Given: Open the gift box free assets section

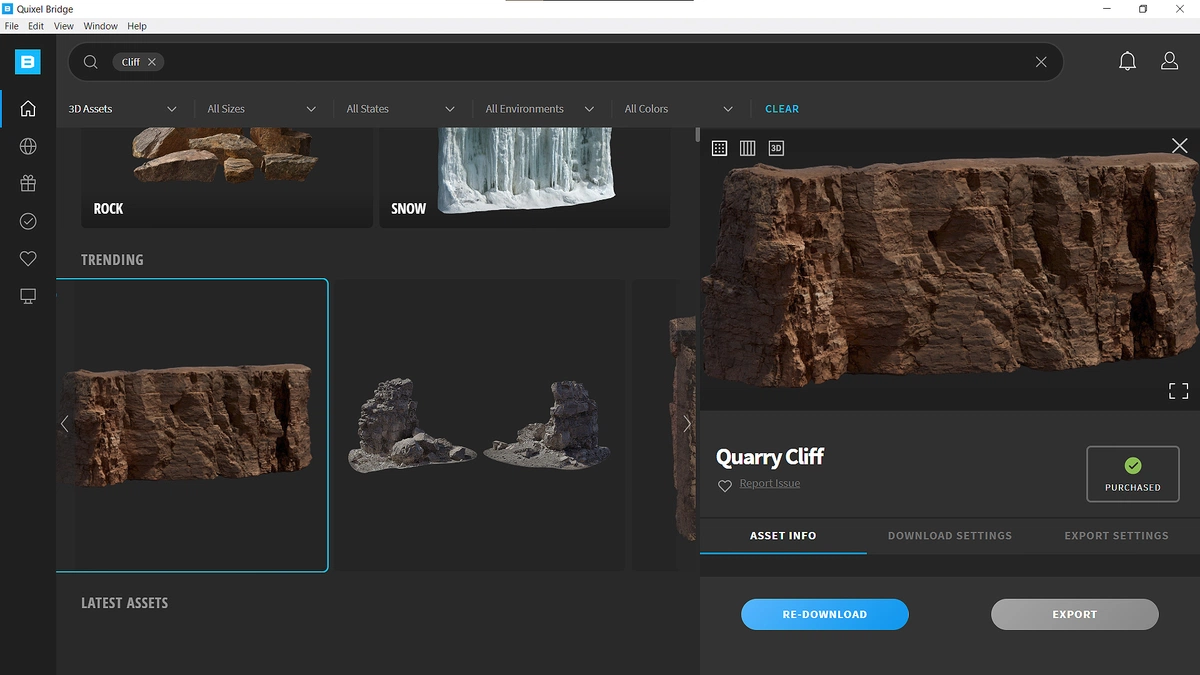Looking at the screenshot, I should (x=28, y=184).
